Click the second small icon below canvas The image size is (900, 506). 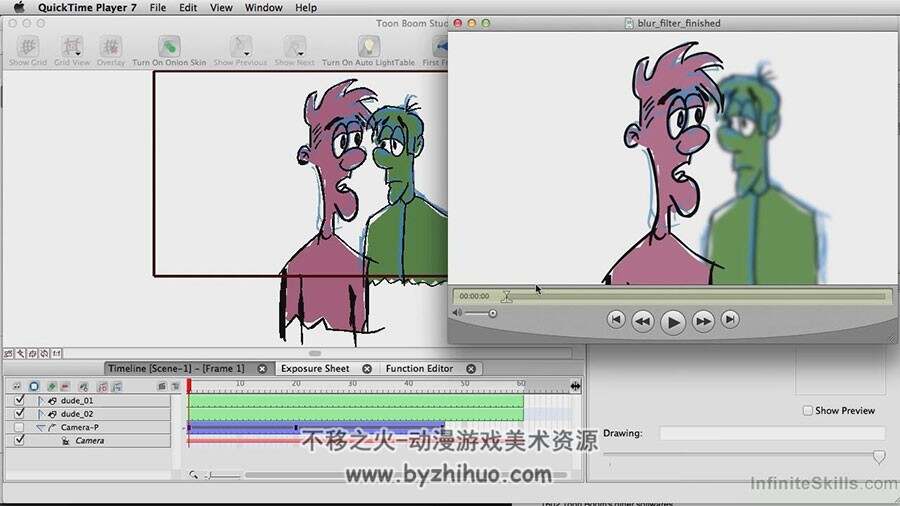[21, 353]
